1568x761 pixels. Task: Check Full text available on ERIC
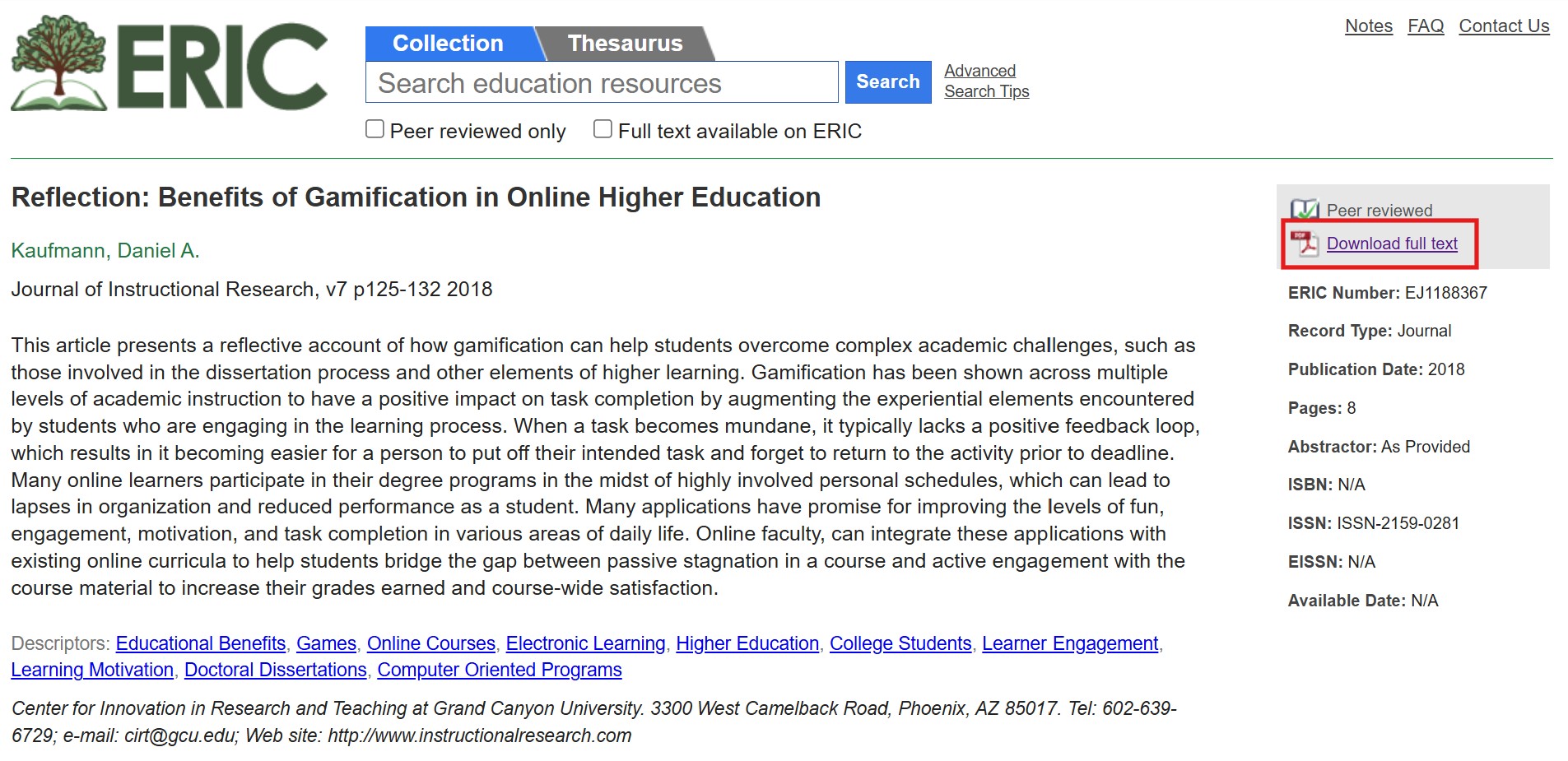[603, 130]
